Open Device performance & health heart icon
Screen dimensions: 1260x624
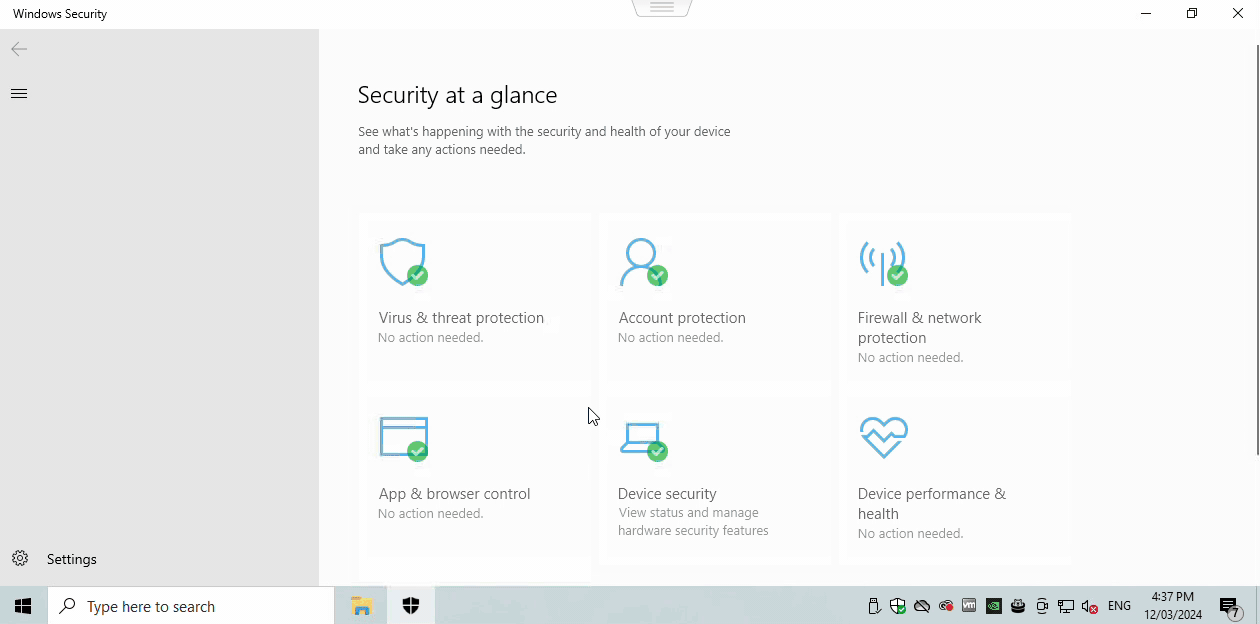tap(883, 437)
